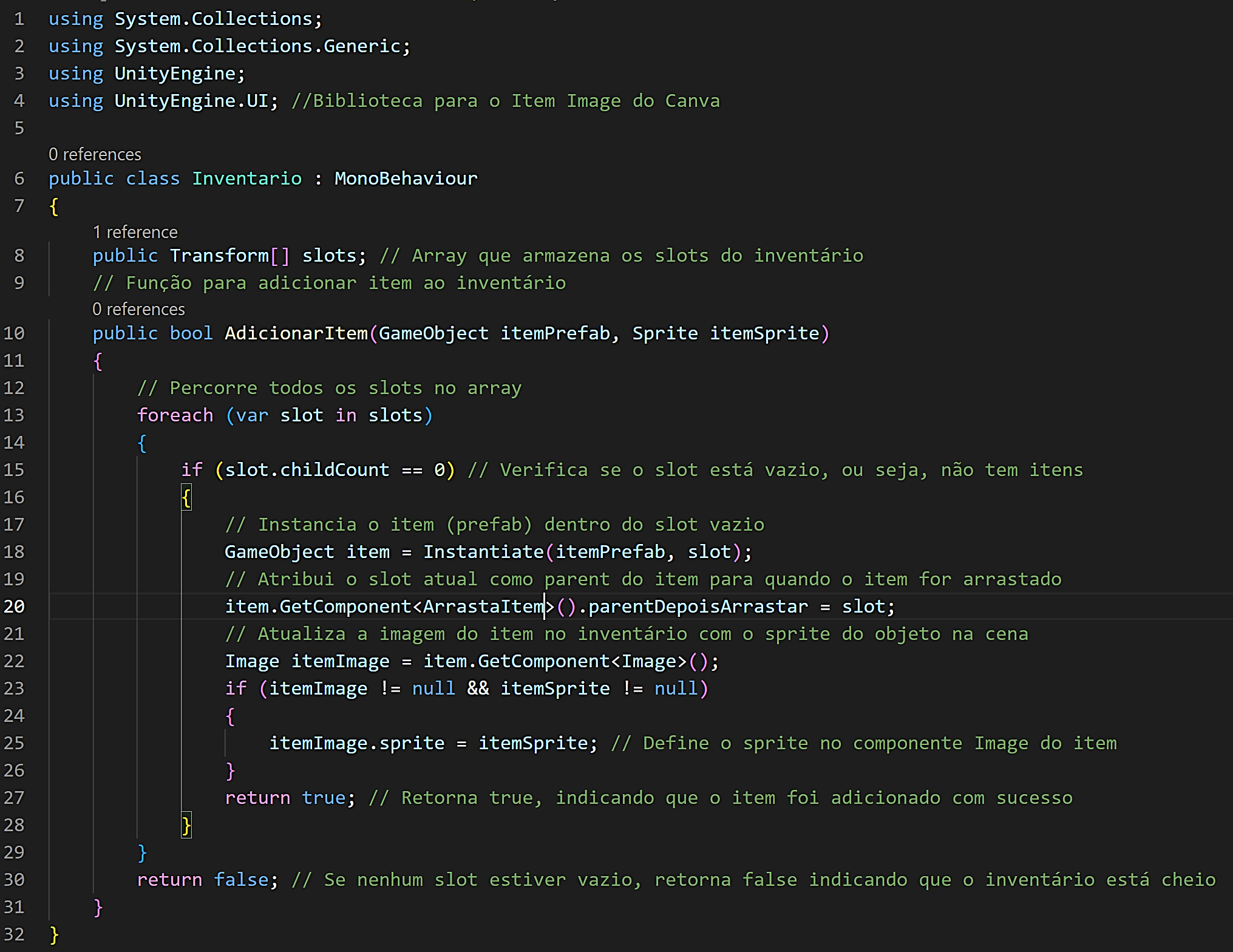Click the Instantiate method call

483,552
